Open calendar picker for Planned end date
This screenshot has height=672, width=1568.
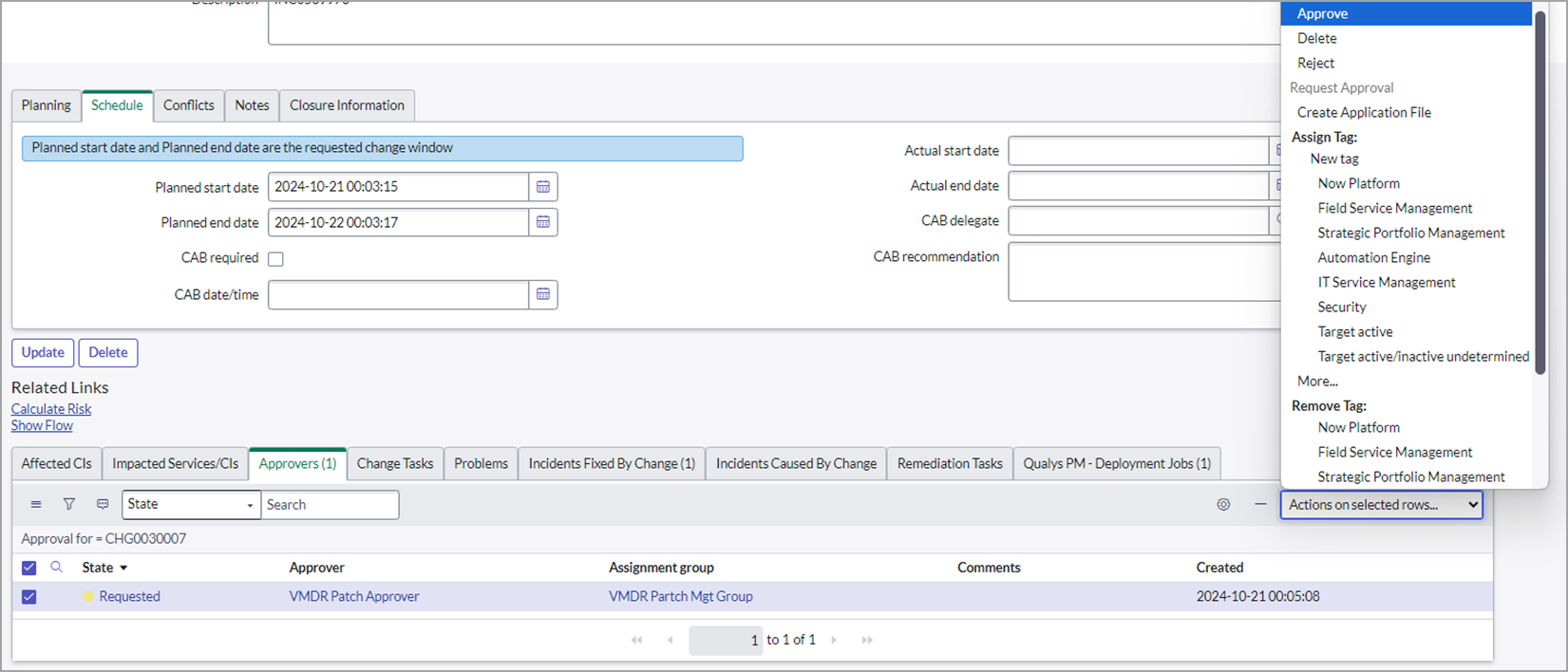pos(542,222)
